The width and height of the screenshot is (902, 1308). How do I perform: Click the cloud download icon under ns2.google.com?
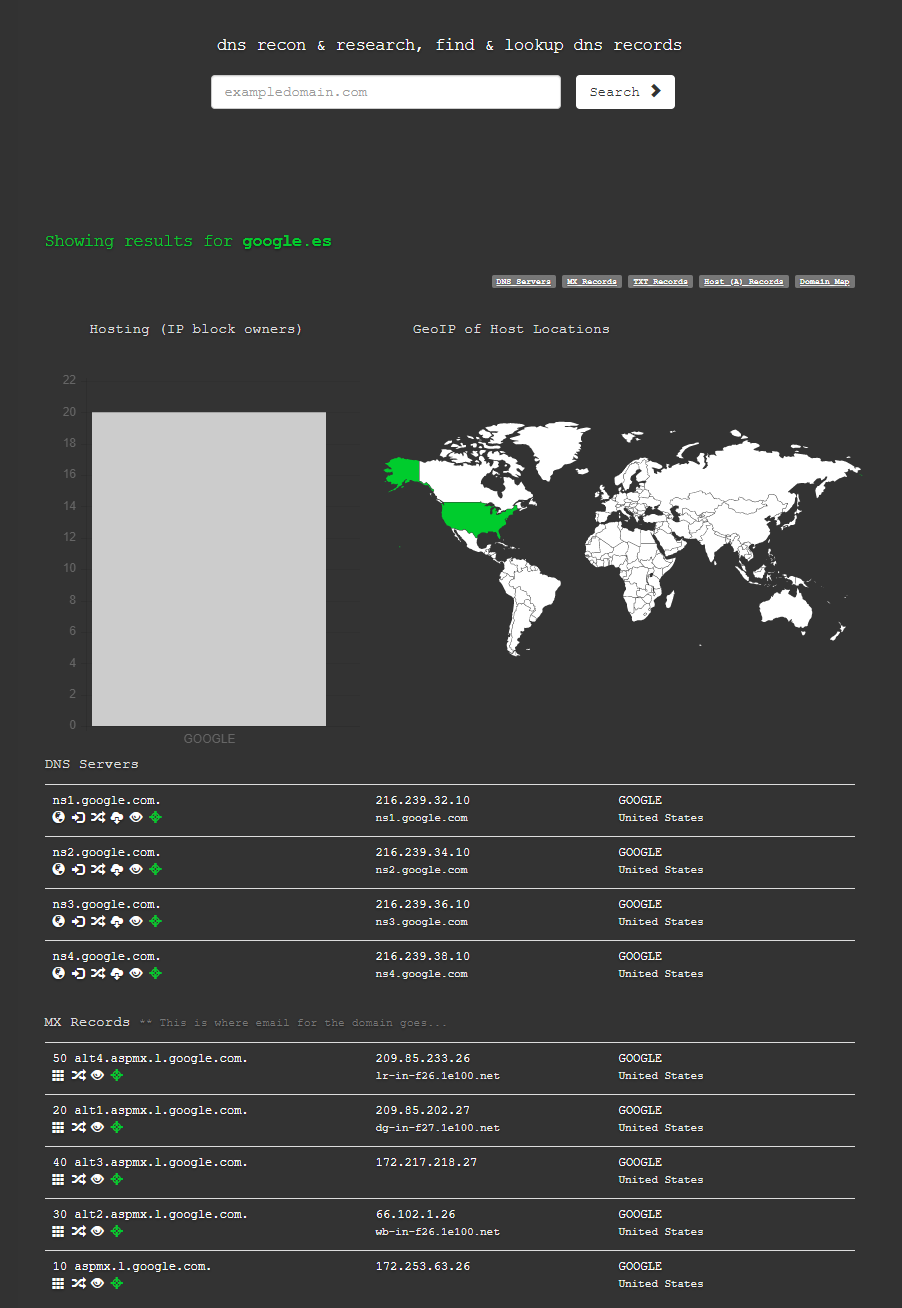(116, 869)
